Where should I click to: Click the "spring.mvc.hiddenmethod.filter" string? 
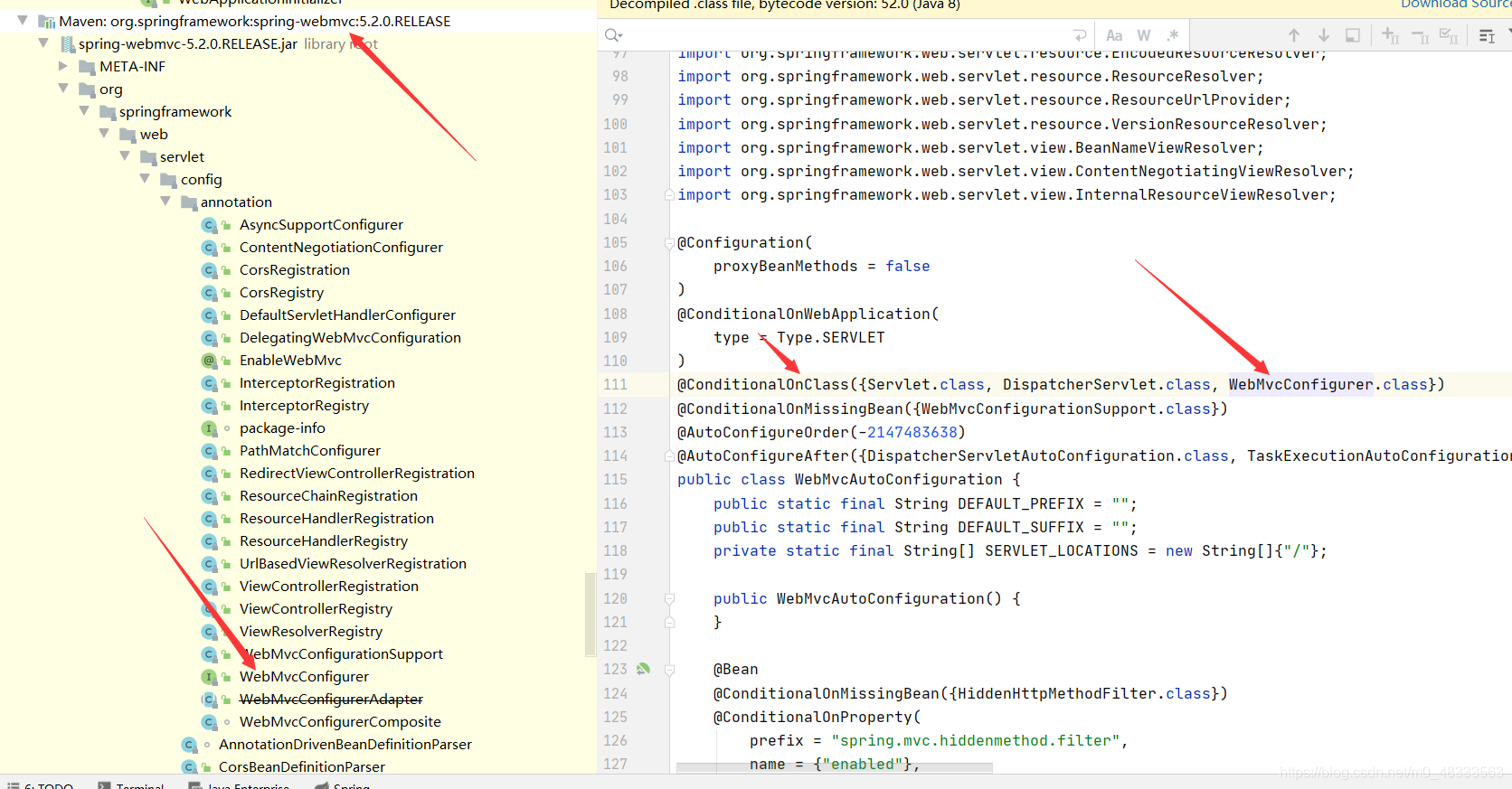[977, 740]
